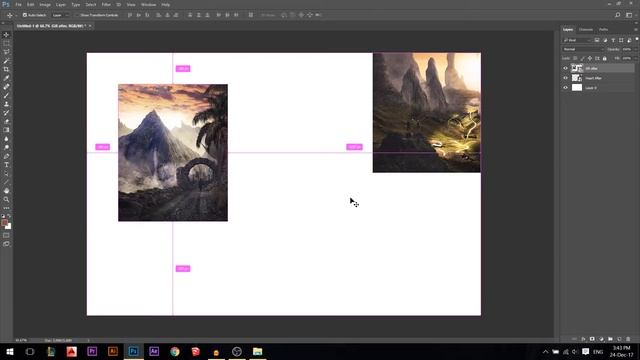Click the search magnifier in options bar
Viewport: 640px width, 360px height.
coord(618,15)
